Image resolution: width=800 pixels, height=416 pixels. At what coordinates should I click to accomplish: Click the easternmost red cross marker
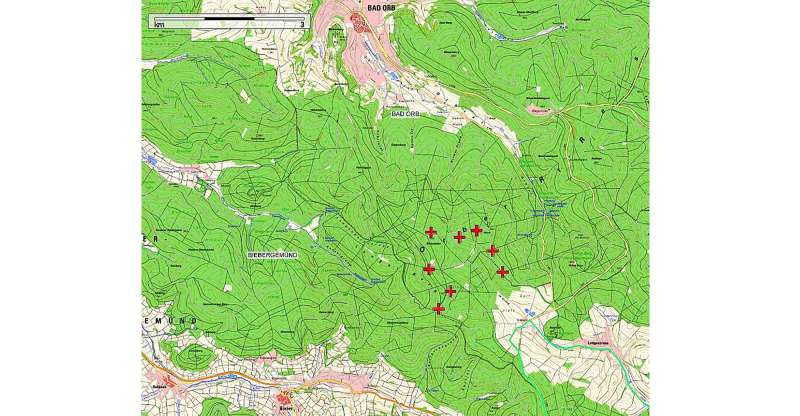click(502, 271)
